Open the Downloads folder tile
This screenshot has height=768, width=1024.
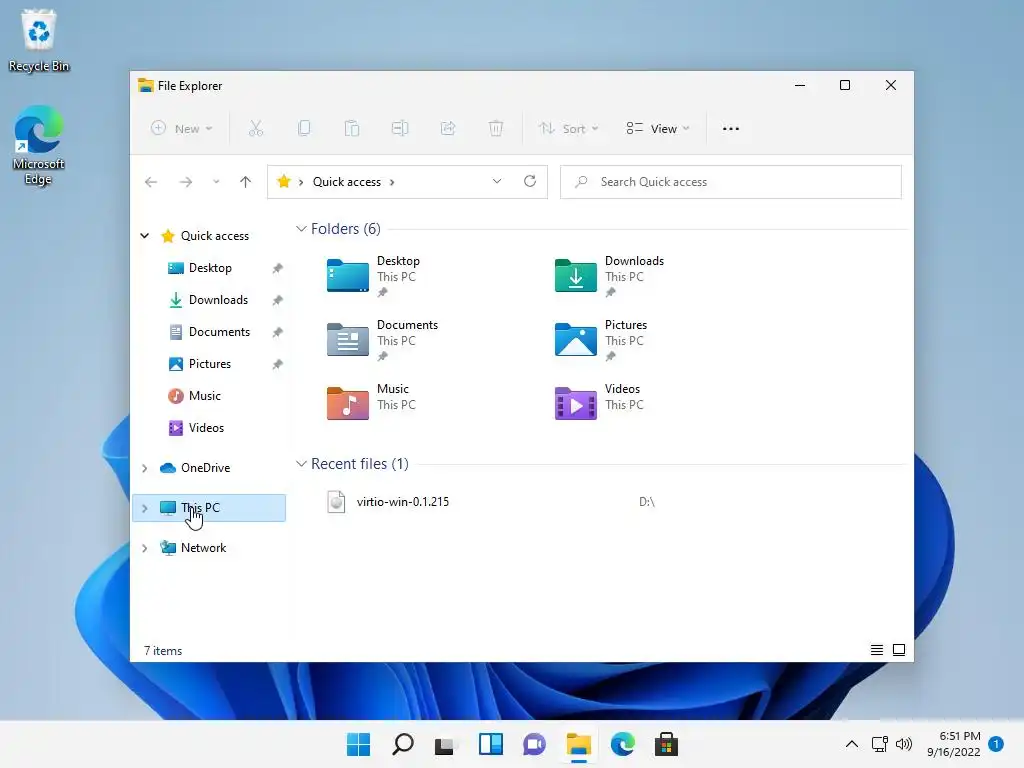coord(609,276)
